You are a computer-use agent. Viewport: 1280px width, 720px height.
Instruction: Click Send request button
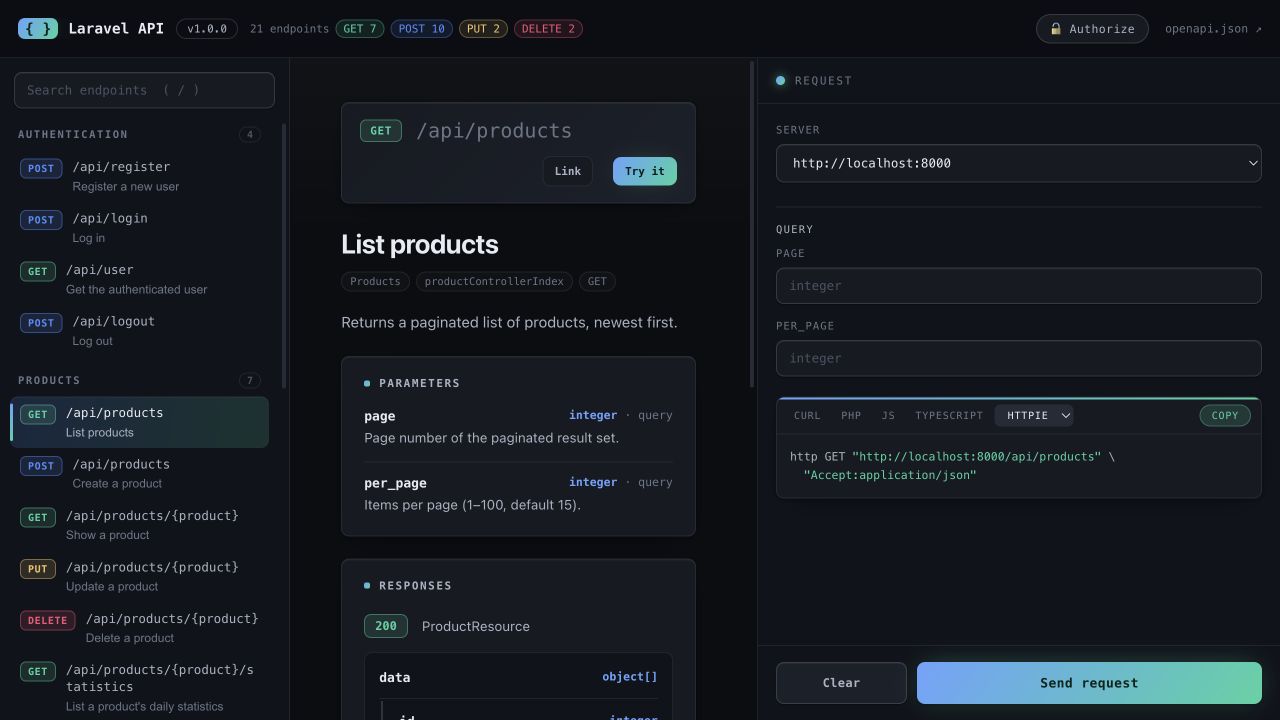tap(1089, 683)
